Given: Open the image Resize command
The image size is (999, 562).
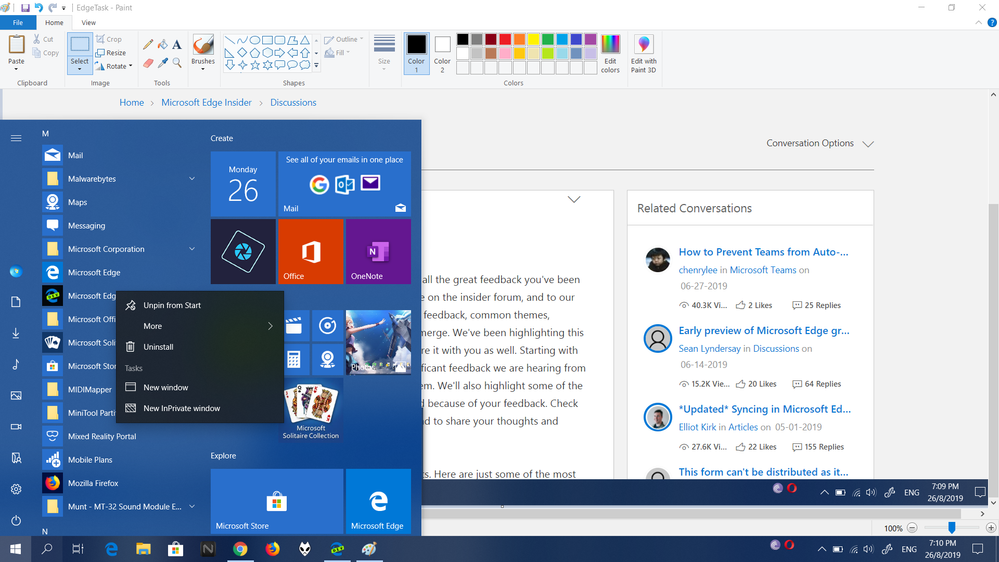Looking at the screenshot, I should pos(111,53).
